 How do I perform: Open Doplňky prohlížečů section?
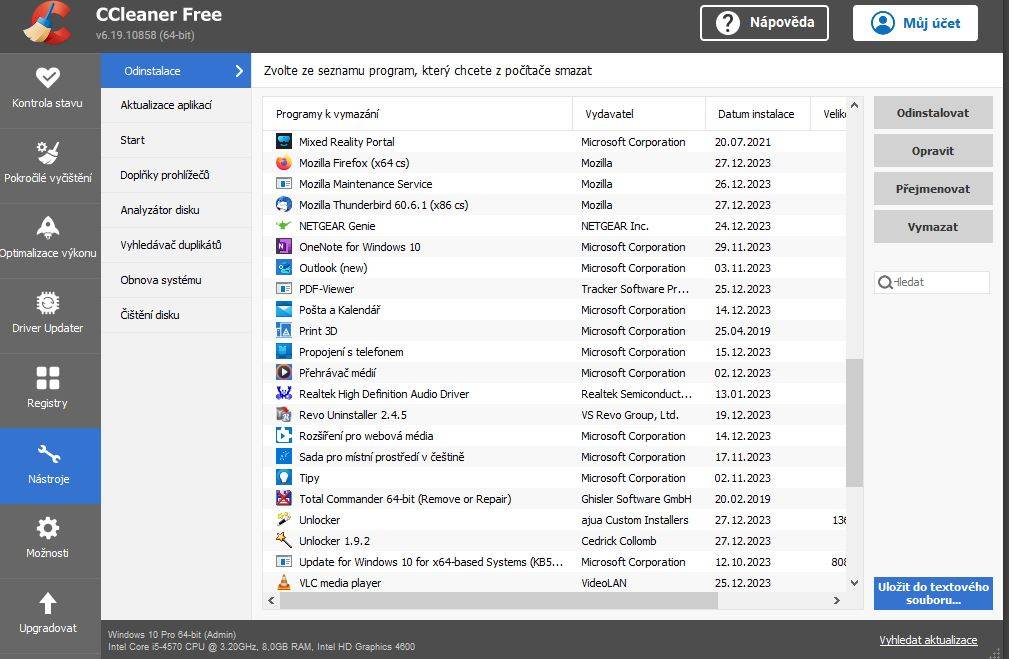(176, 175)
